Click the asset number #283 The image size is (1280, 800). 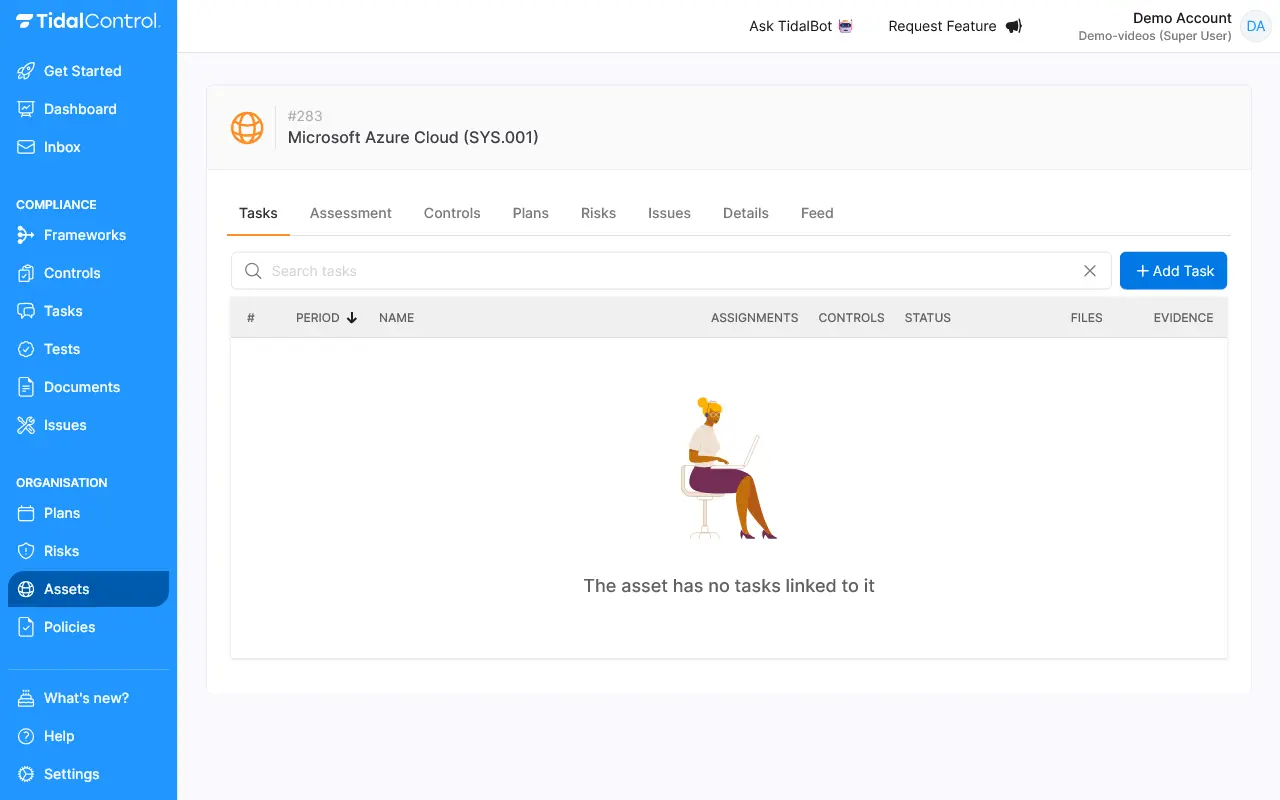coord(305,116)
